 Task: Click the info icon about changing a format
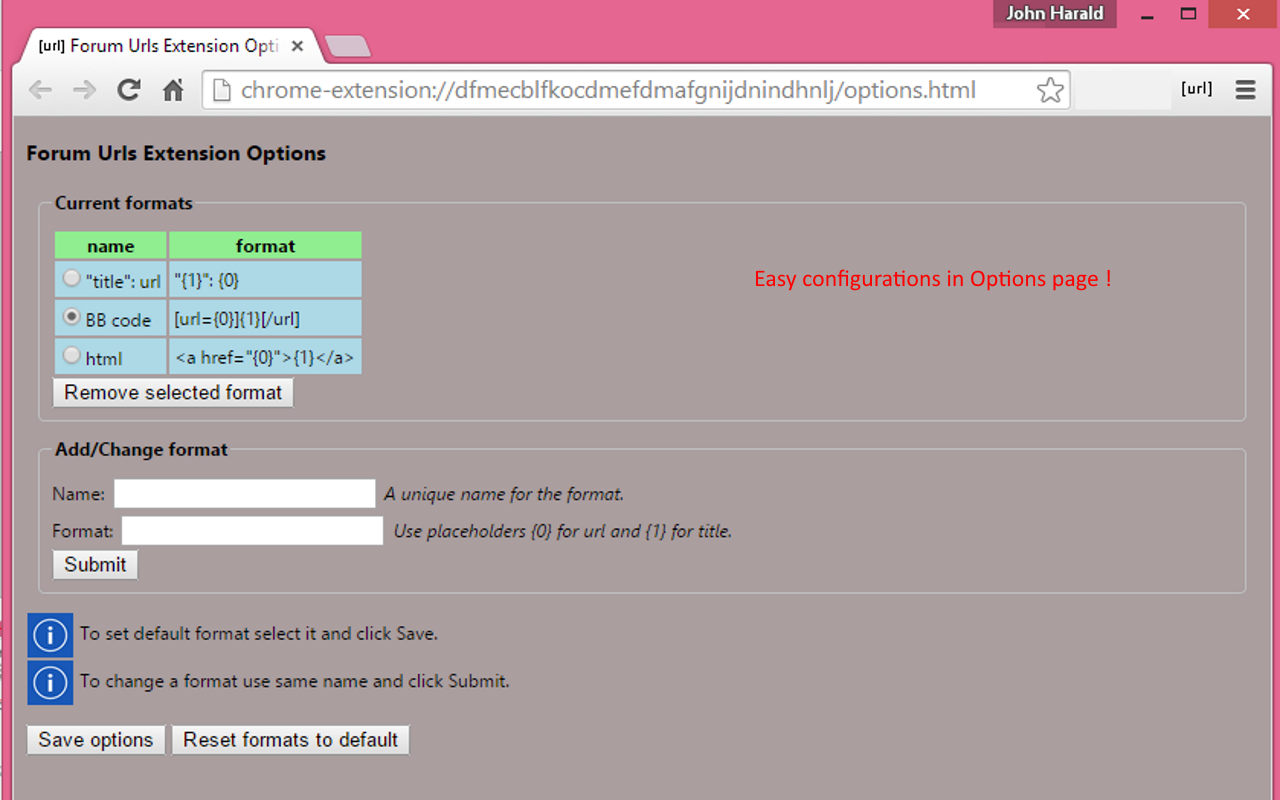click(50, 682)
